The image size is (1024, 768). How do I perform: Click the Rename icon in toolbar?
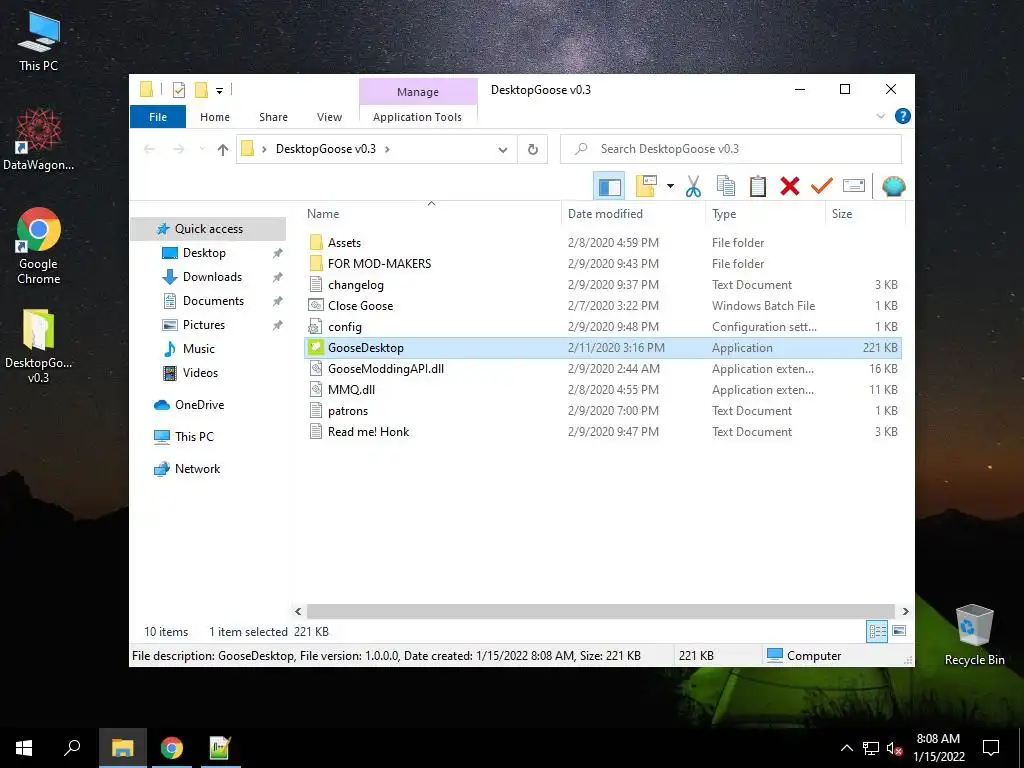pyautogui.click(x=854, y=186)
